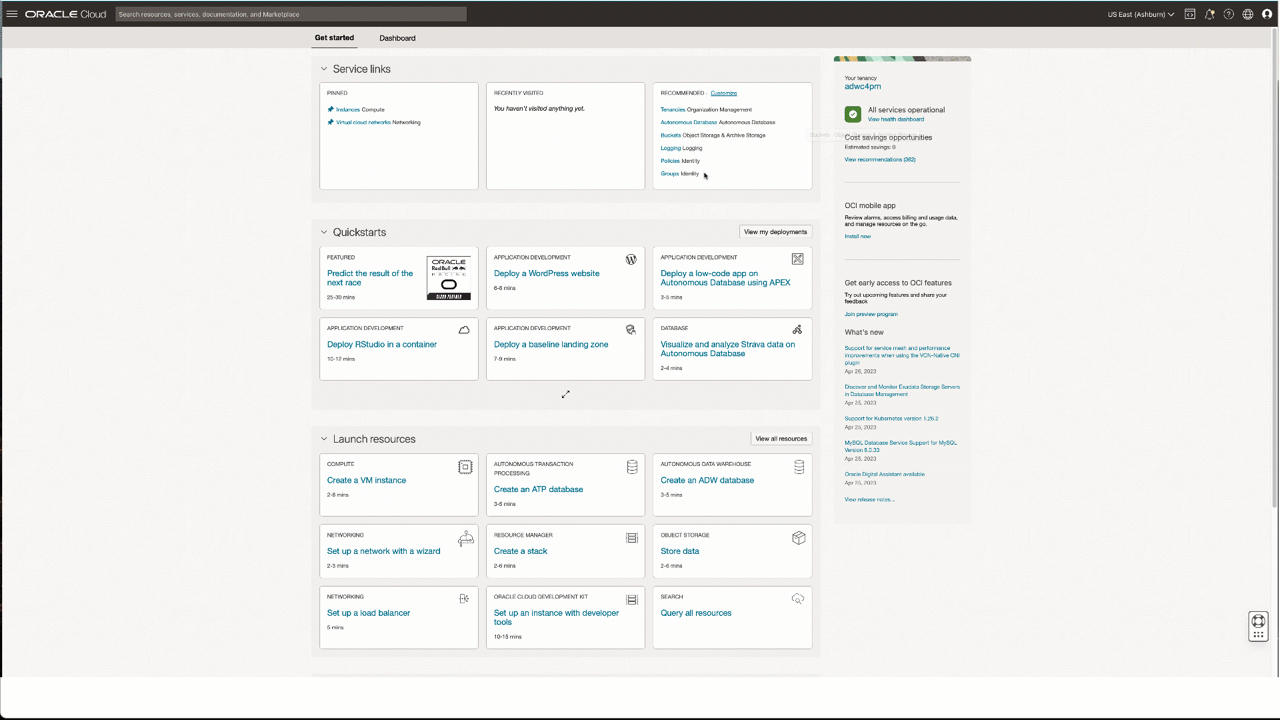Viewport: 1280px width, 720px height.
Task: Open Deploy a WordPress website quickstart
Action: click(547, 273)
